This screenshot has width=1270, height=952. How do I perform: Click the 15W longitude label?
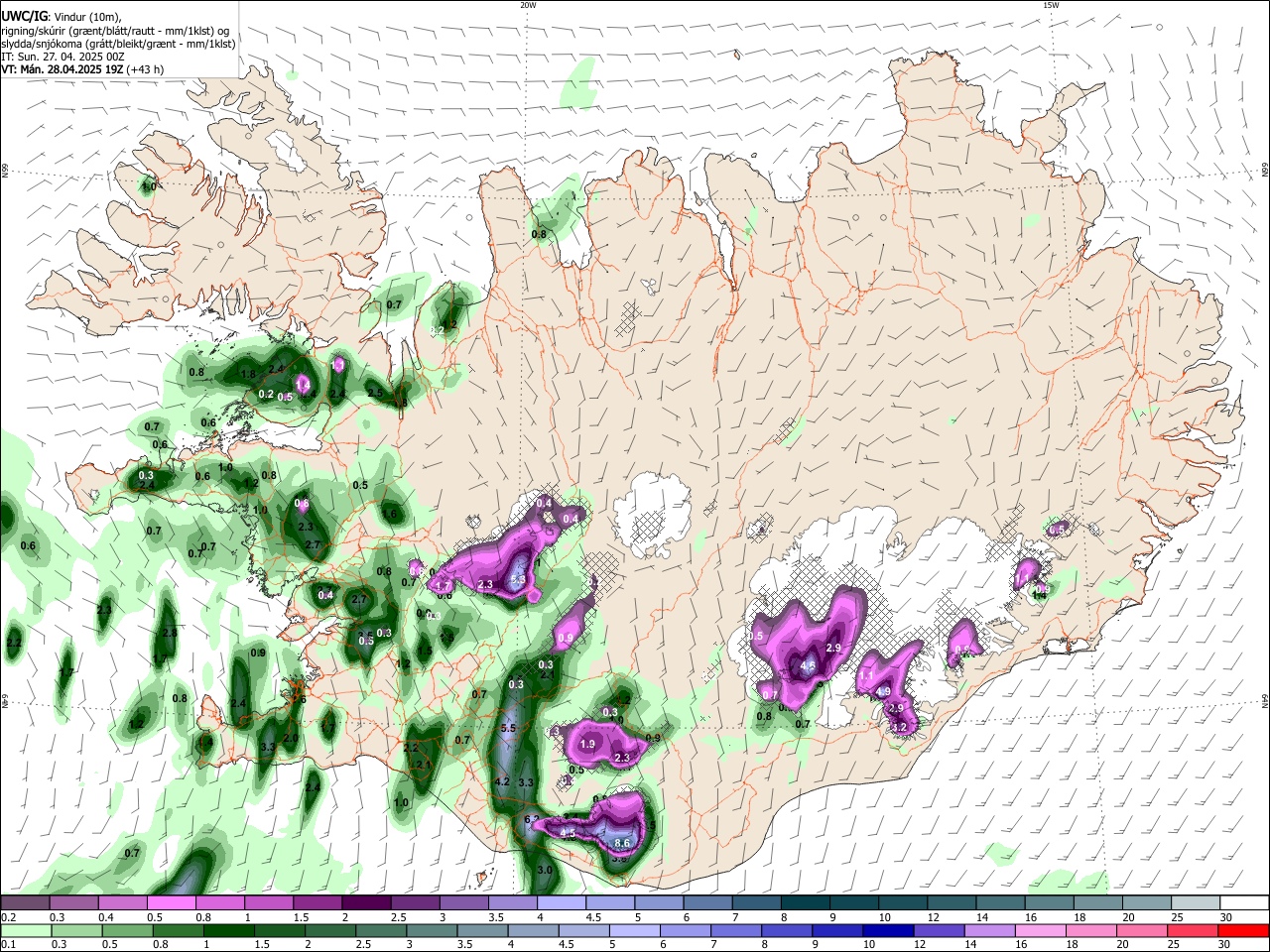[1051, 5]
